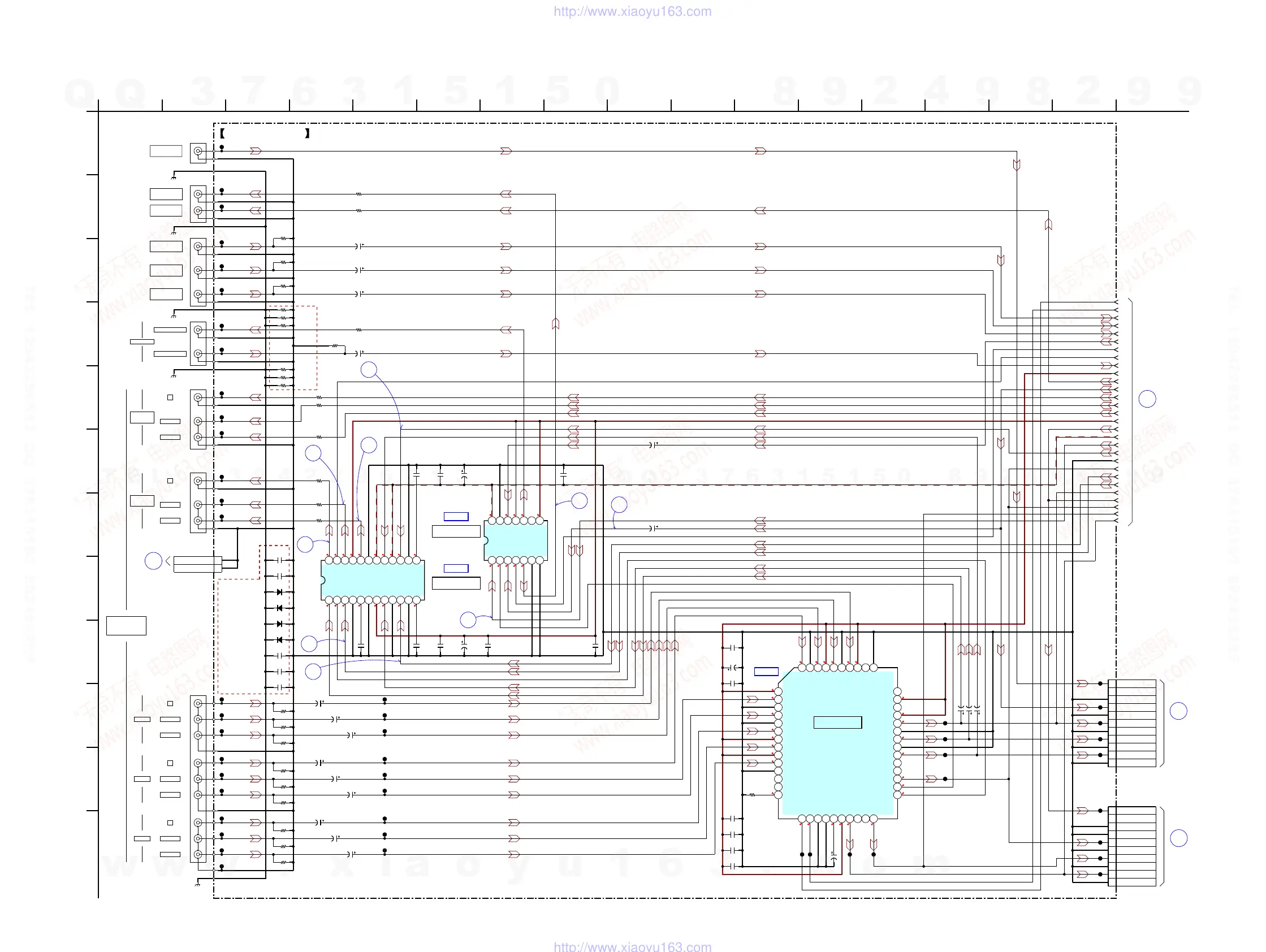The width and height of the screenshot is (1266, 952).
Task: Click blue circle left of the cable plug
Action: pyautogui.click(x=153, y=561)
